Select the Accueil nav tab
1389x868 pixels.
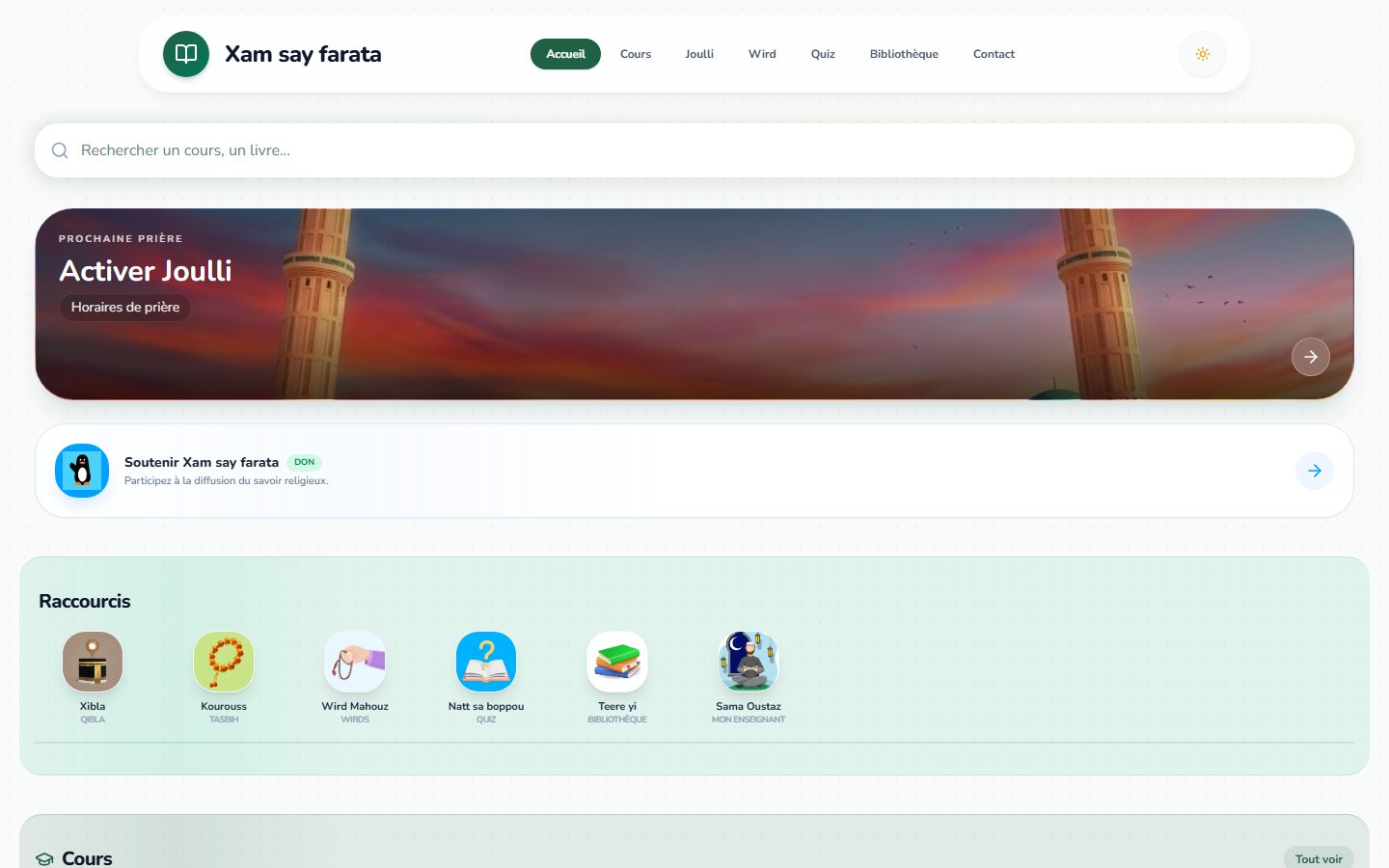pos(565,54)
